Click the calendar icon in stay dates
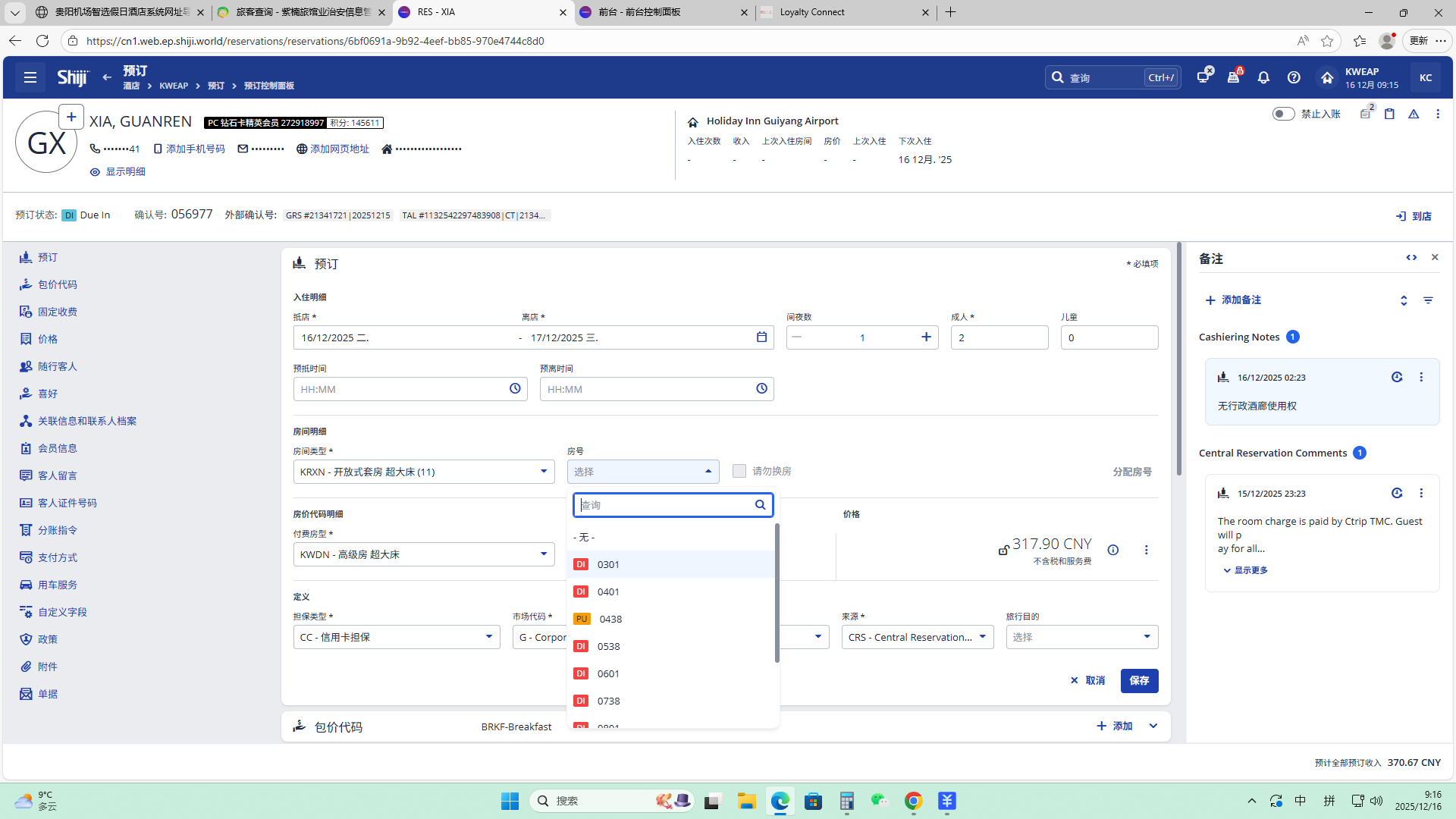The image size is (1456, 819). (x=761, y=337)
